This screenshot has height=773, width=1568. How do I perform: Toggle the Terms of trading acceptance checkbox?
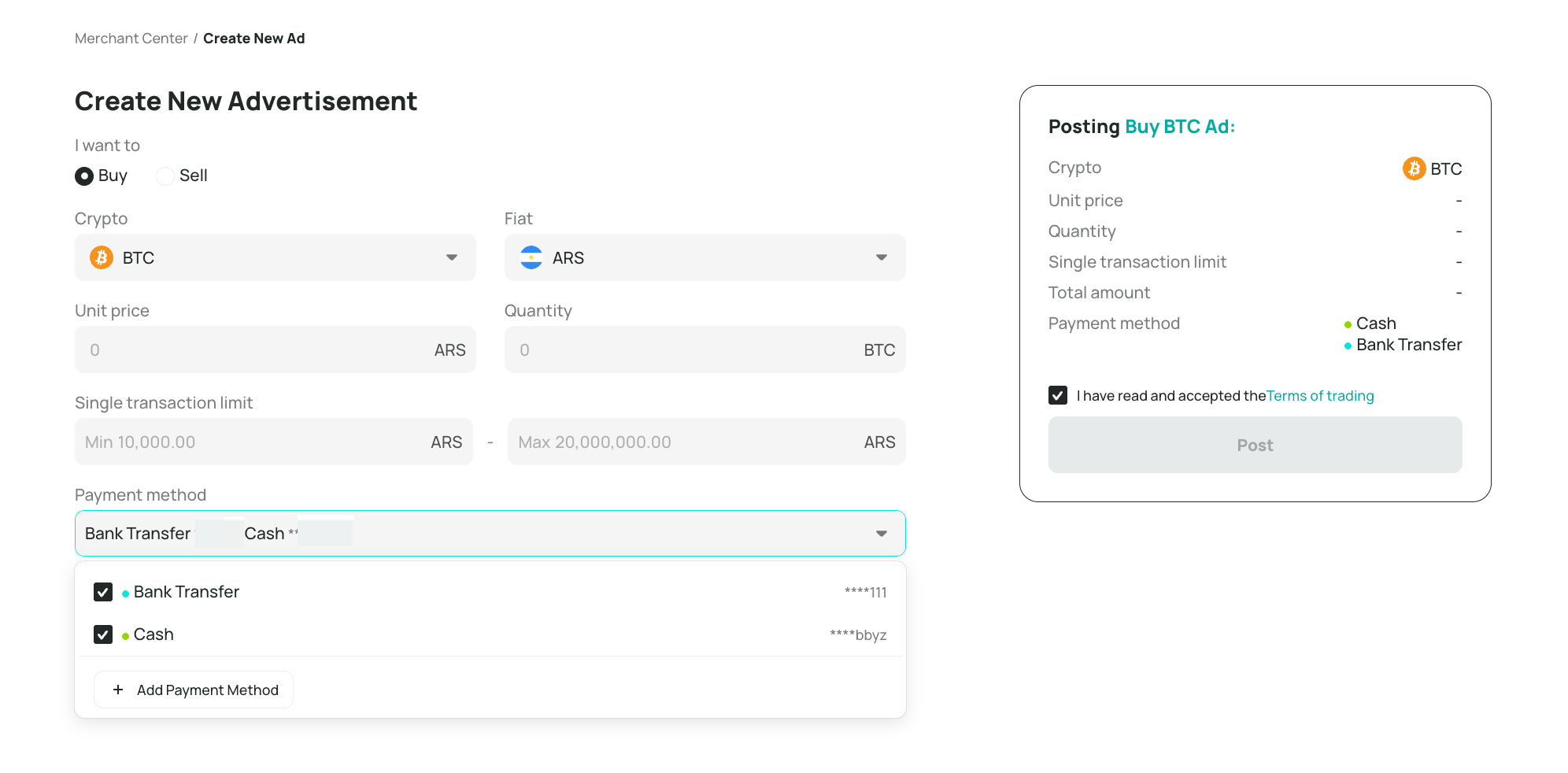1058,395
